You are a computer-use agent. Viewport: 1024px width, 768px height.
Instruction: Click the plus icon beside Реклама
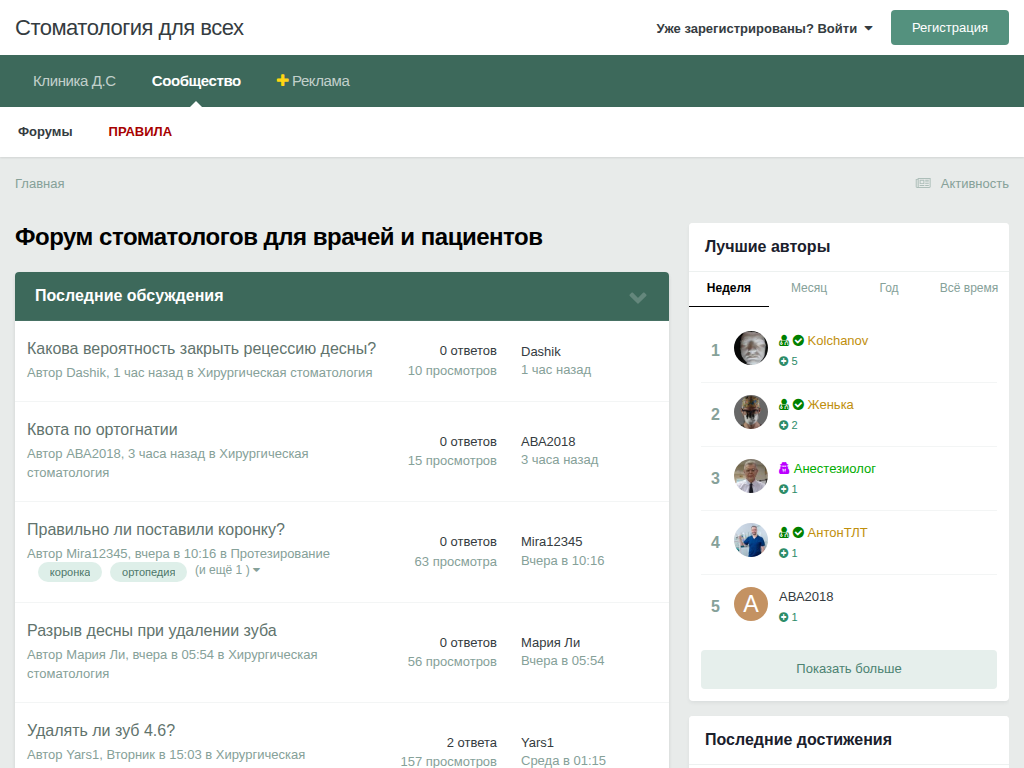click(x=282, y=81)
